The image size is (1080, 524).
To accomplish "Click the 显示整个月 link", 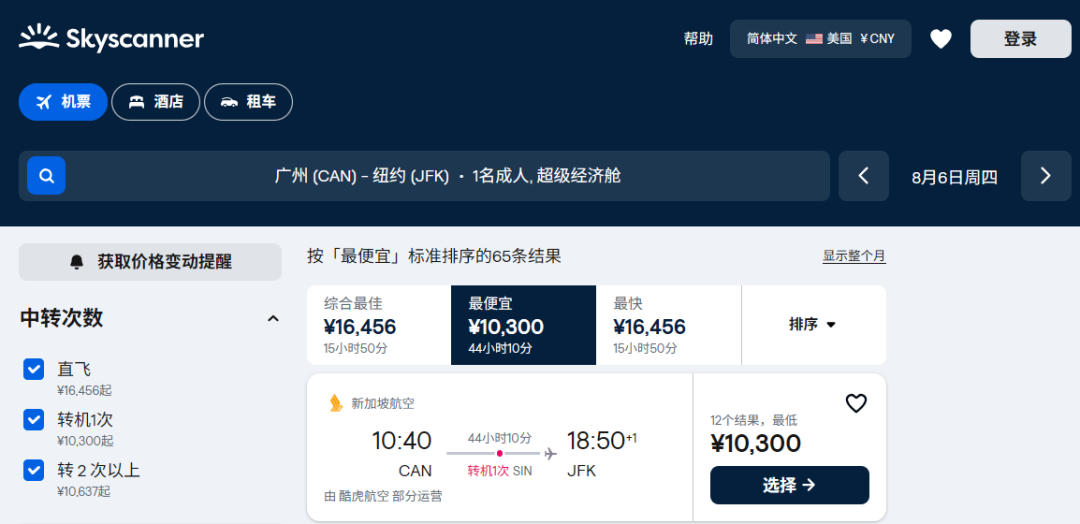I will pos(854,256).
